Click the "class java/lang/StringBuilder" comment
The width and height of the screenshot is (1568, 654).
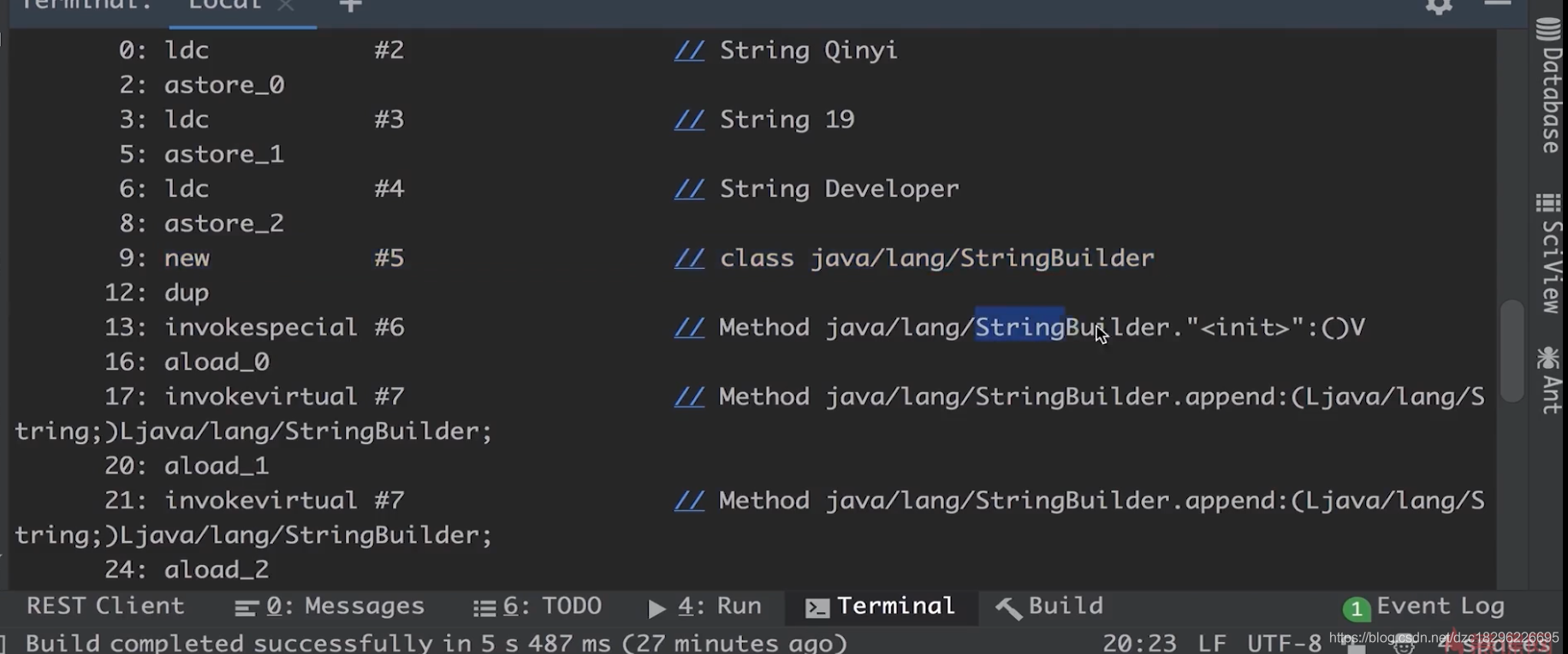[937, 259]
